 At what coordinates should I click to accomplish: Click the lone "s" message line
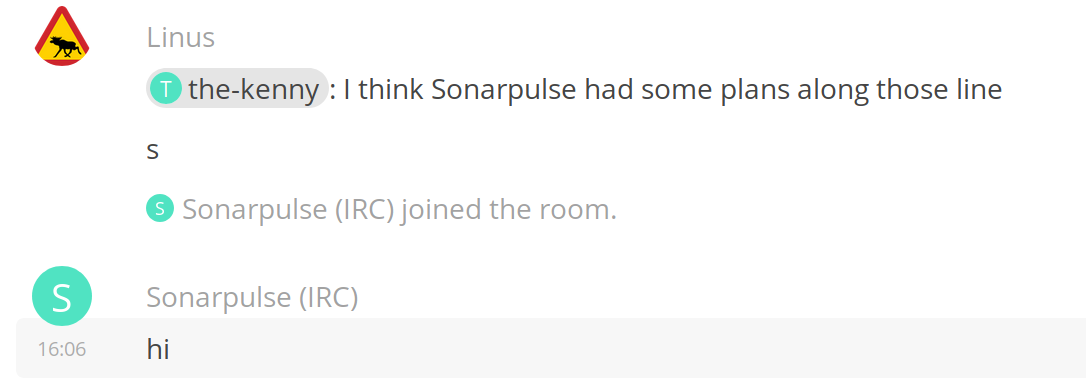tap(153, 150)
